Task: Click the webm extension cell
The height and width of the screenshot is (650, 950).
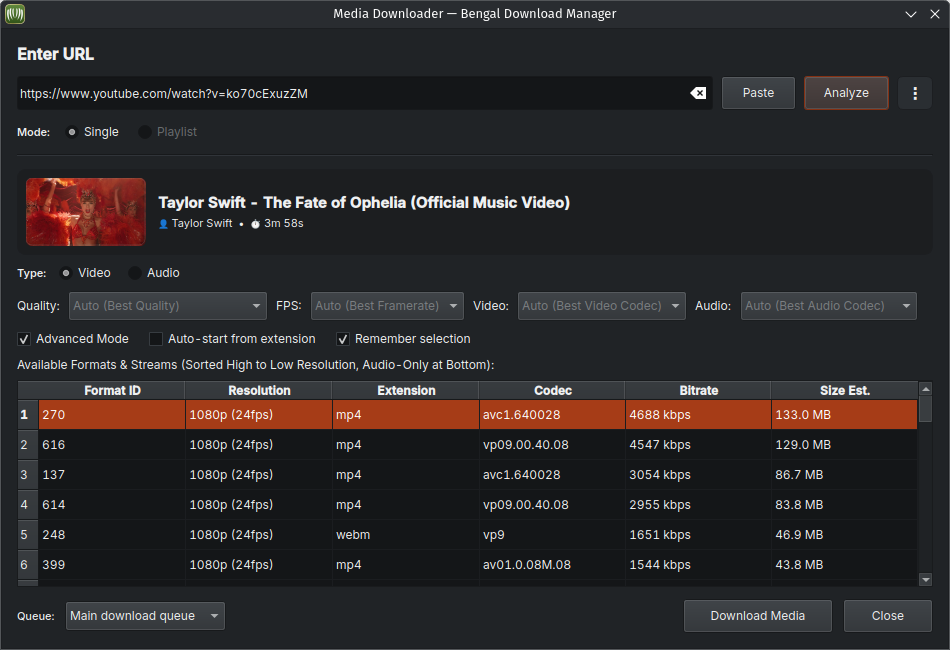Action: 406,535
